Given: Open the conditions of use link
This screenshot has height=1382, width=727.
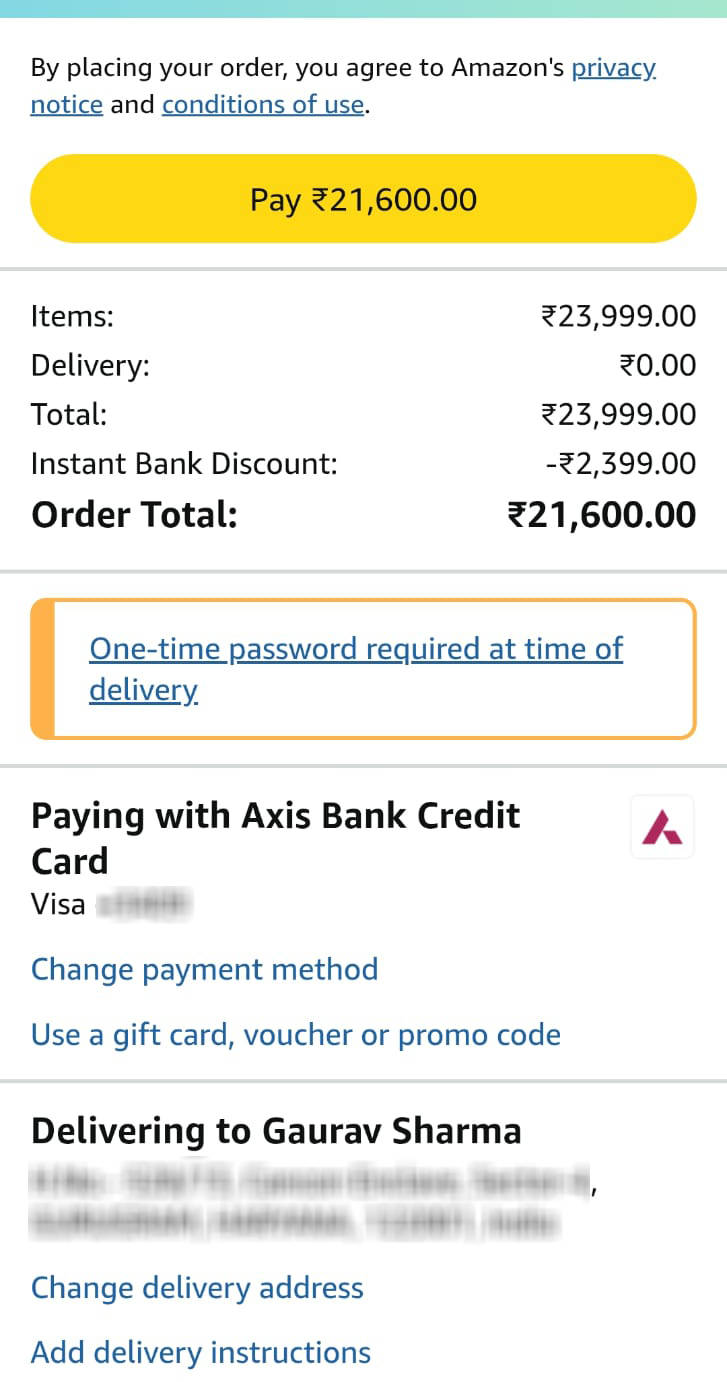Looking at the screenshot, I should [263, 105].
